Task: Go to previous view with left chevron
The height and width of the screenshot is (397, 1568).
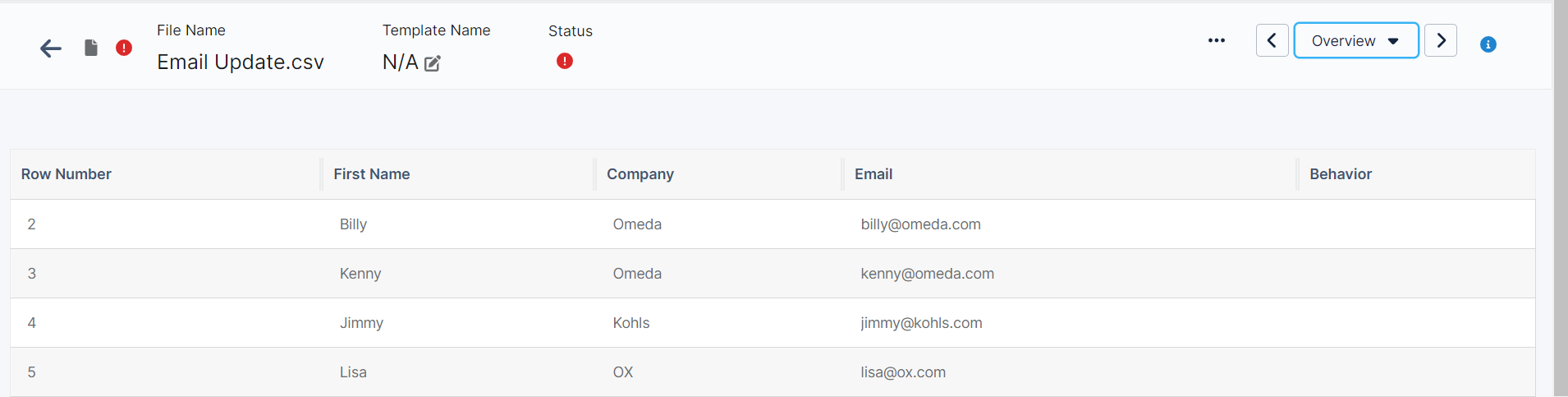Action: [x=1272, y=40]
